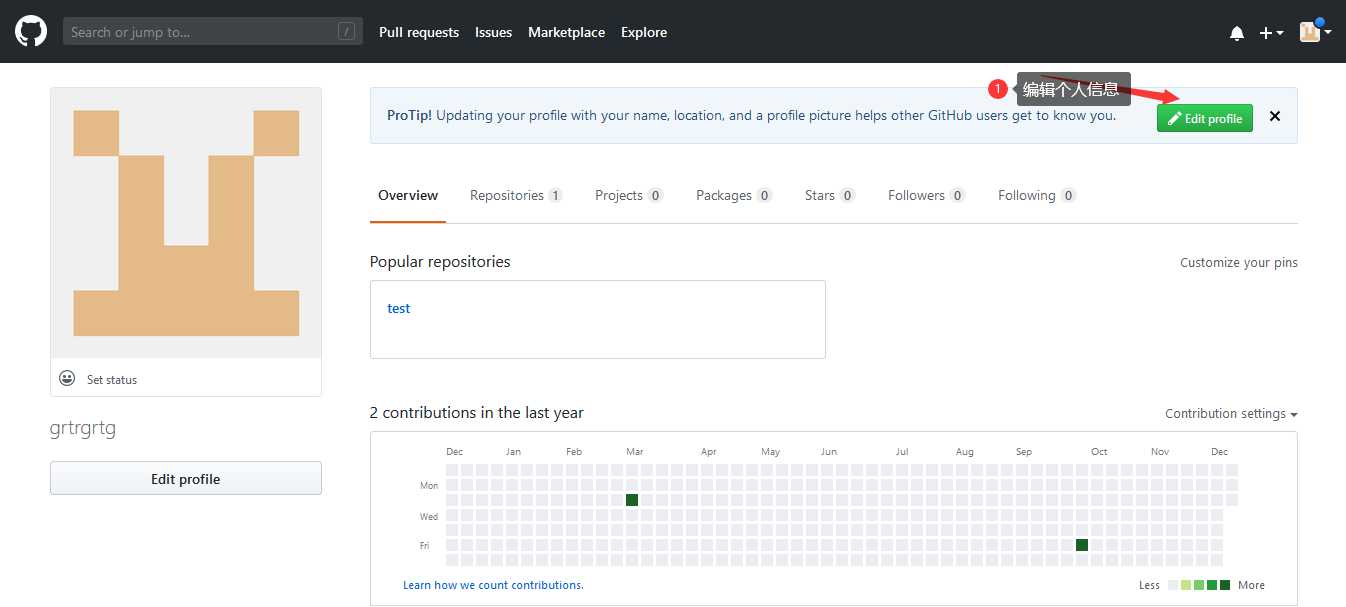Click the 2 contributions in the last year heading
The width and height of the screenshot is (1346, 607).
(x=477, y=412)
